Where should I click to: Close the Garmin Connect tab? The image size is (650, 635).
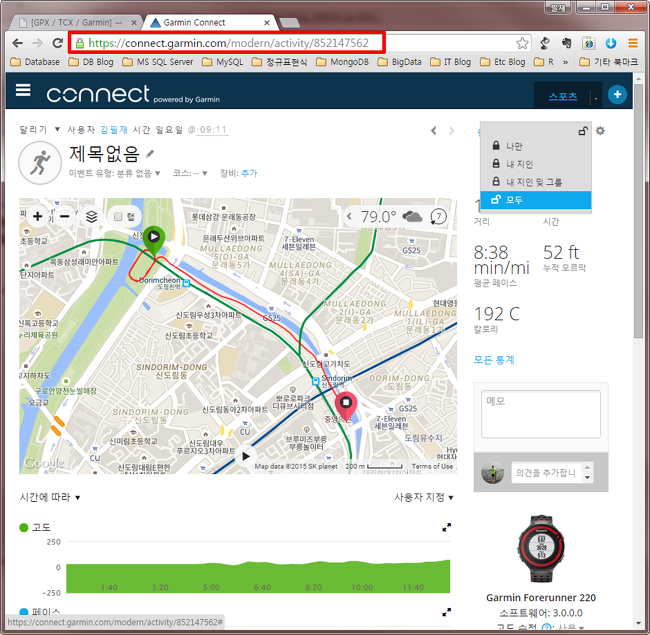[267, 23]
